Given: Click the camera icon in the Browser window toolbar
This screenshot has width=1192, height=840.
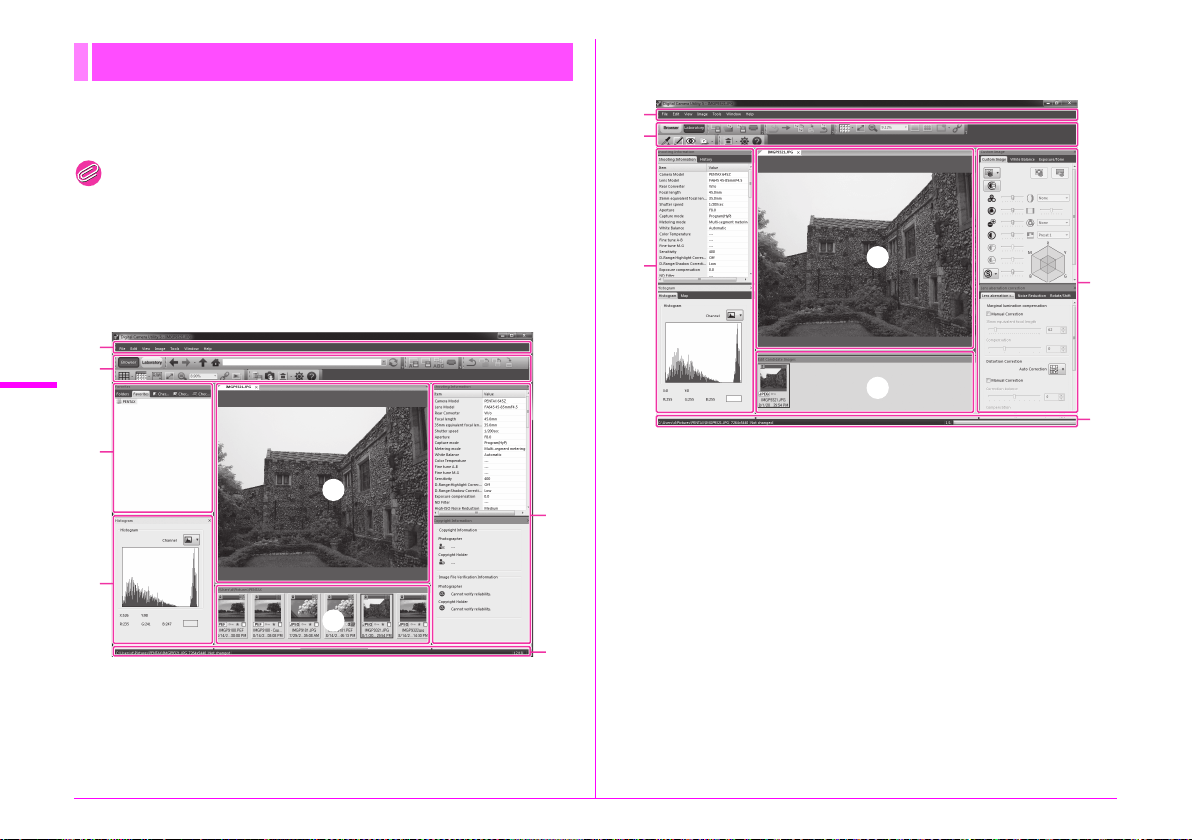Looking at the screenshot, I should point(270,376).
